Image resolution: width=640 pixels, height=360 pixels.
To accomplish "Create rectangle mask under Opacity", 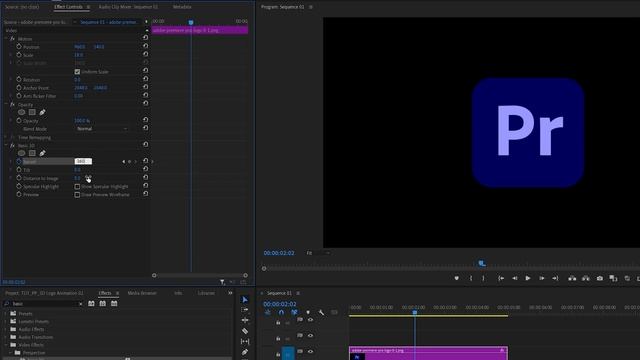I will pos(32,112).
